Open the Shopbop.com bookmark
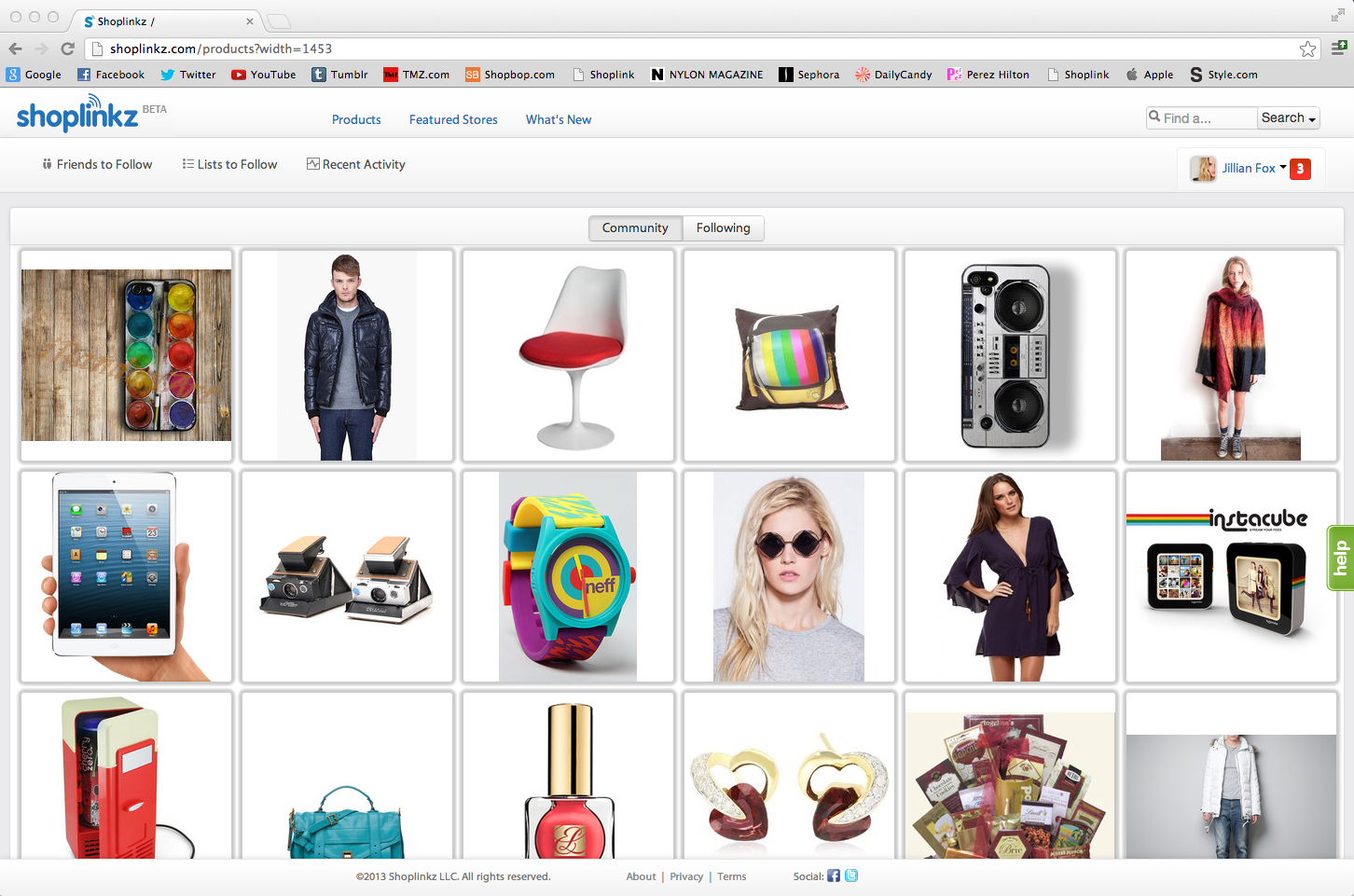 coord(509,75)
